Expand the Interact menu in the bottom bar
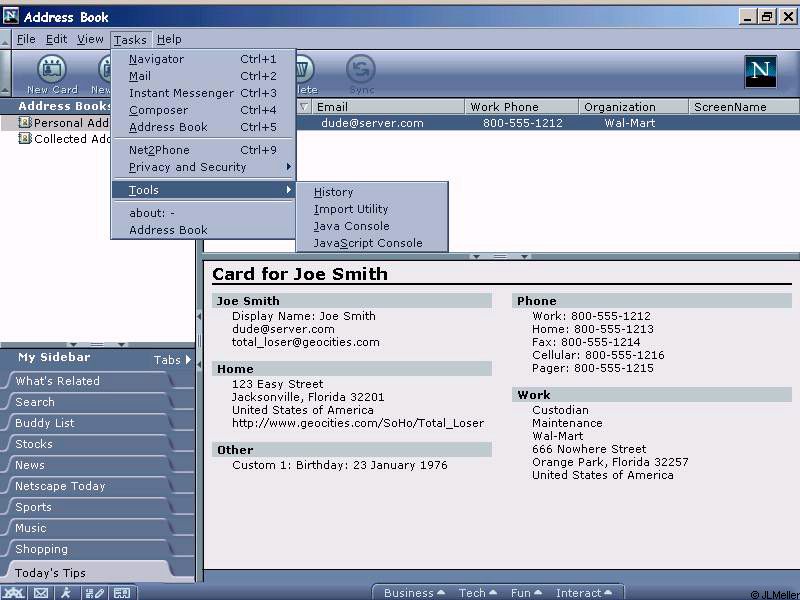The image size is (800, 600). [x=584, y=593]
